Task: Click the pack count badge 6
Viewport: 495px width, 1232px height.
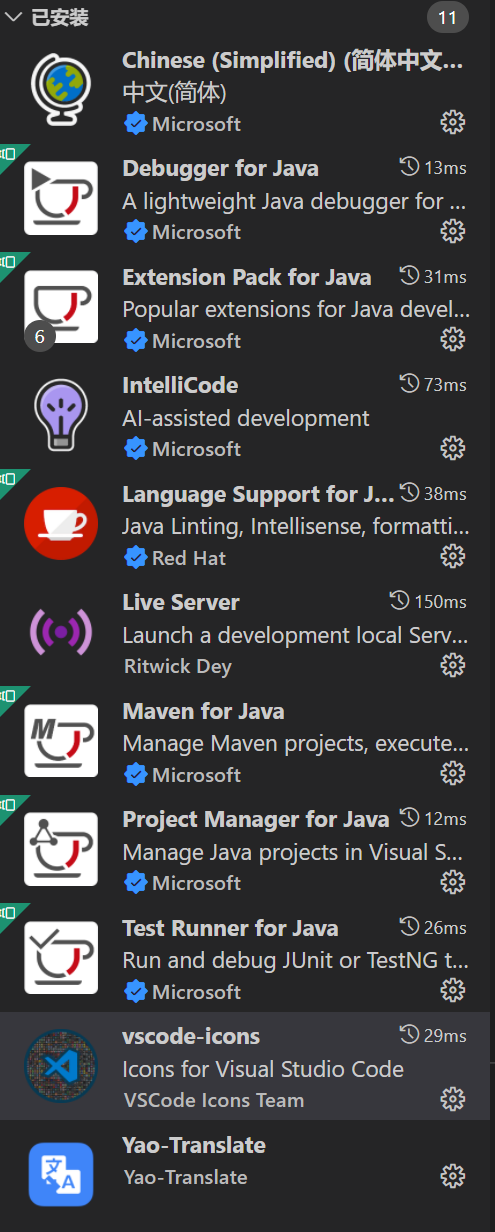Action: click(x=39, y=337)
